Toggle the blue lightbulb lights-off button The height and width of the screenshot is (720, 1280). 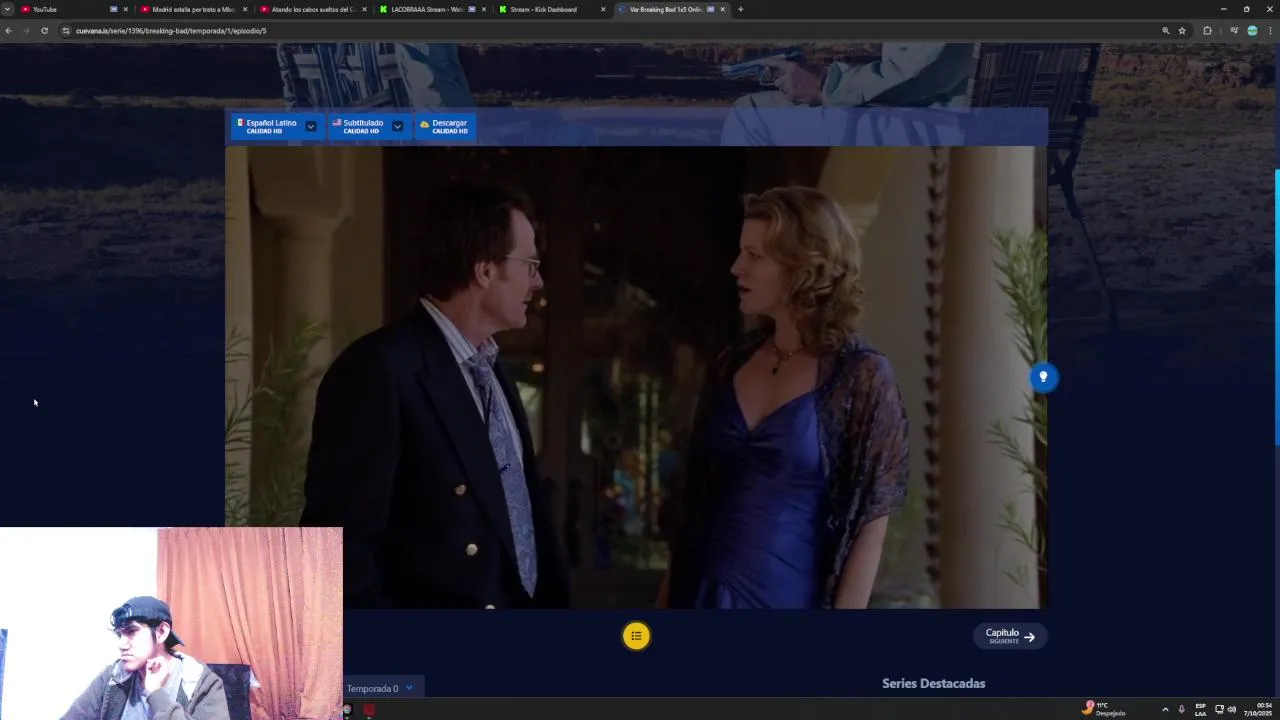click(x=1043, y=377)
